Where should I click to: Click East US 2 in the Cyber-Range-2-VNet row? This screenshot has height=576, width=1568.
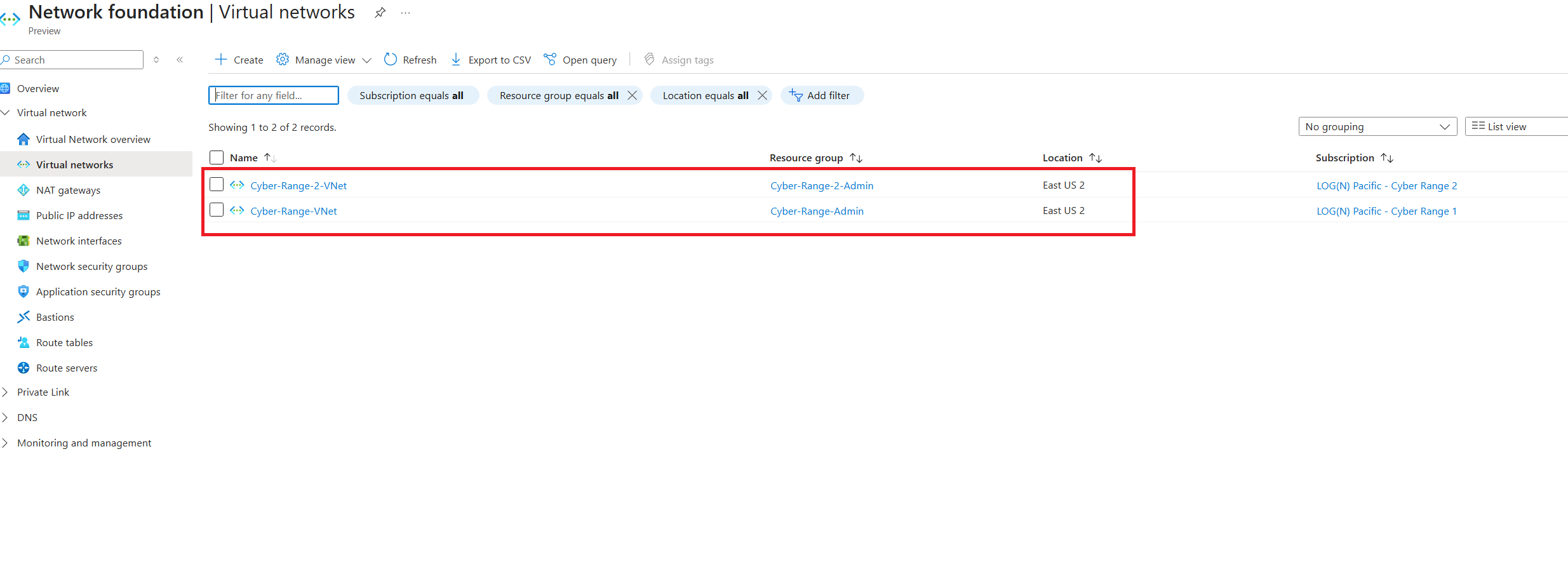pyautogui.click(x=1063, y=185)
